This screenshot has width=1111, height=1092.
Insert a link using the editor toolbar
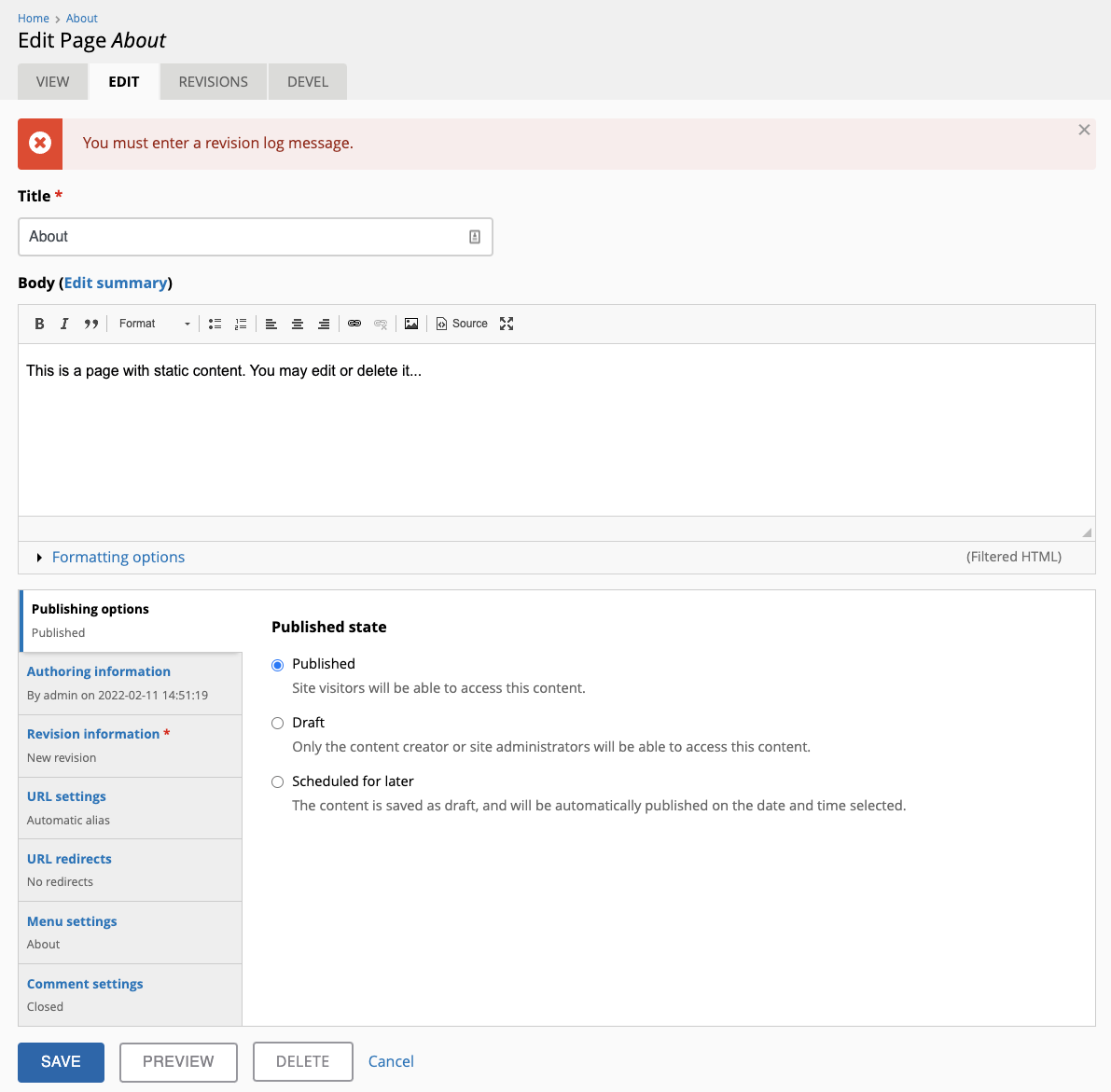click(354, 324)
